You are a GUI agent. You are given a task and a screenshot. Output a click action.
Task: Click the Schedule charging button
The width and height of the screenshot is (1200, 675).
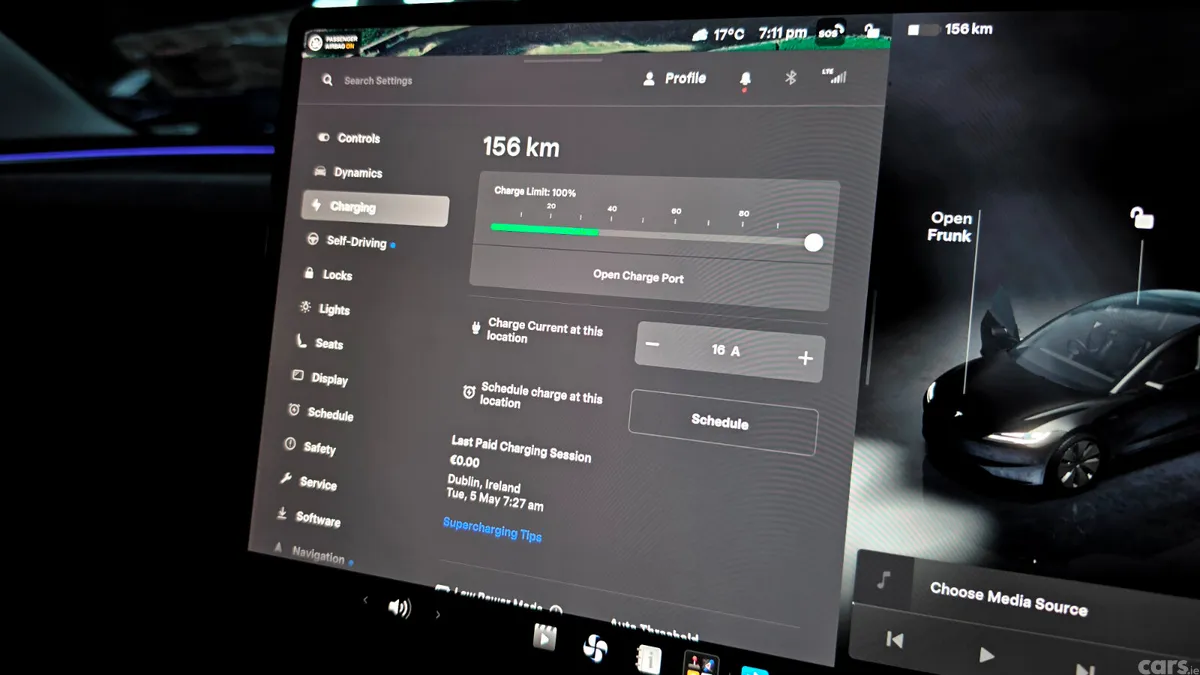pos(723,421)
